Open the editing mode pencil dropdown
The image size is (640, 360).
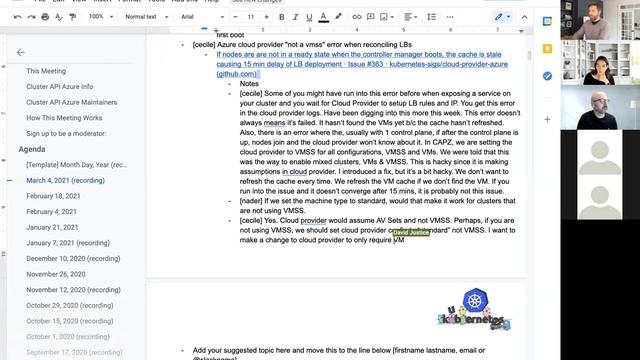point(502,17)
